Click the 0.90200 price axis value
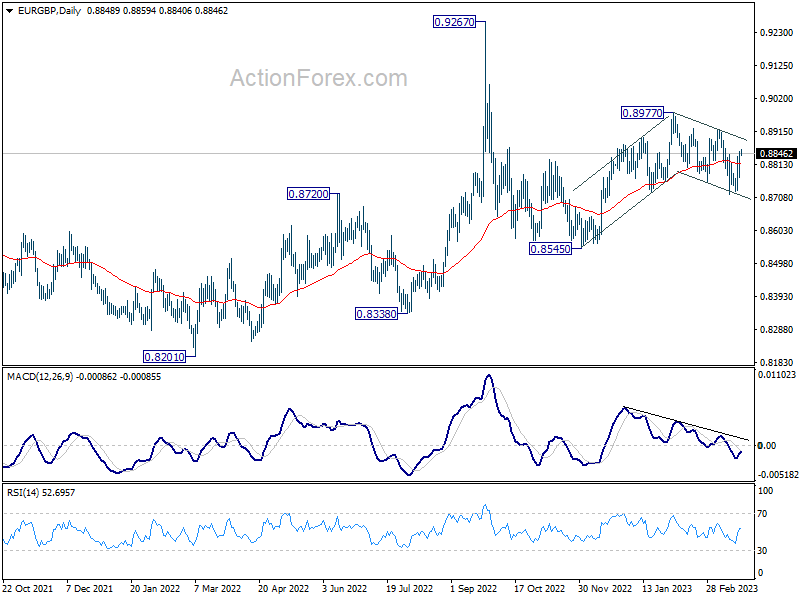Screen dimensions: 800x600 point(777,98)
